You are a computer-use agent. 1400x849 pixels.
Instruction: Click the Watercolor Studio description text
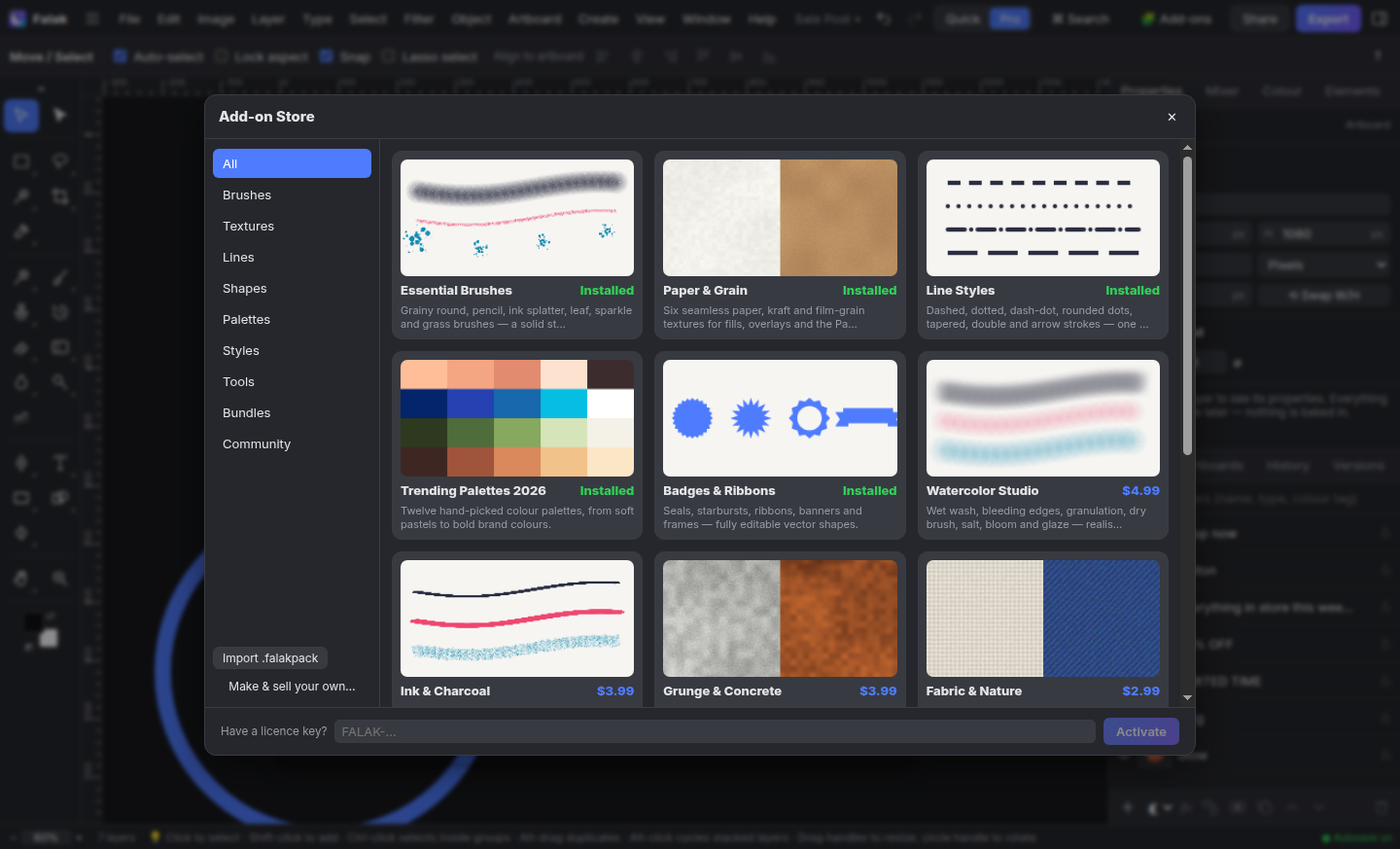[1036, 517]
